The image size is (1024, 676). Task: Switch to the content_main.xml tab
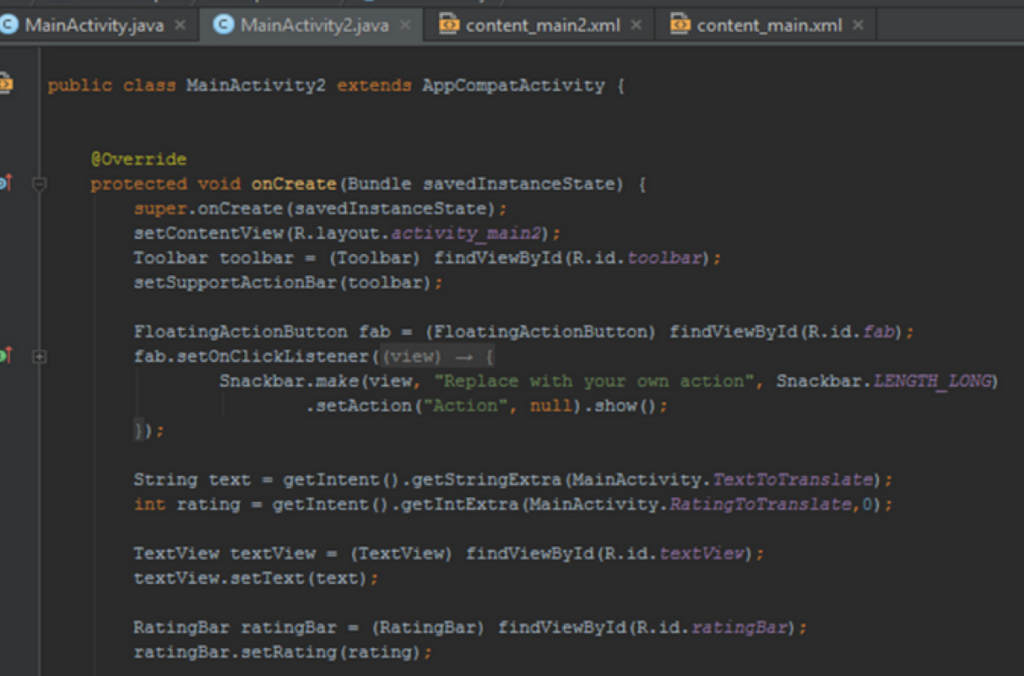click(768, 25)
